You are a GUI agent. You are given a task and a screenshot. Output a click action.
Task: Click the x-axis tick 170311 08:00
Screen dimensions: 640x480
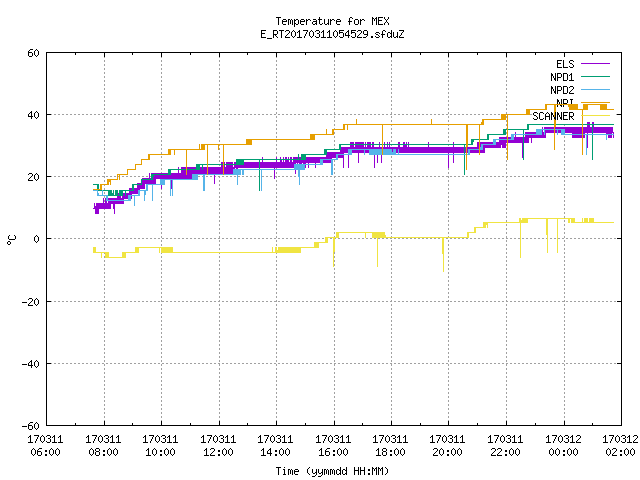click(x=103, y=446)
